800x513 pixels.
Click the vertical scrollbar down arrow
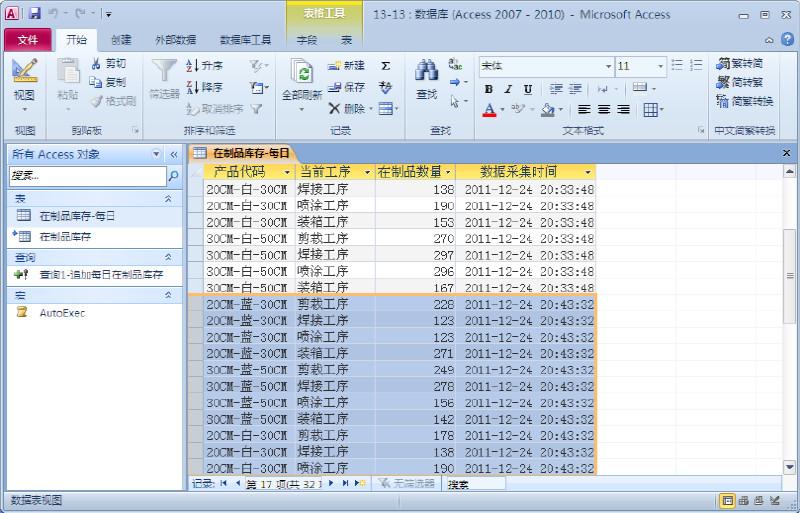tap(789, 467)
